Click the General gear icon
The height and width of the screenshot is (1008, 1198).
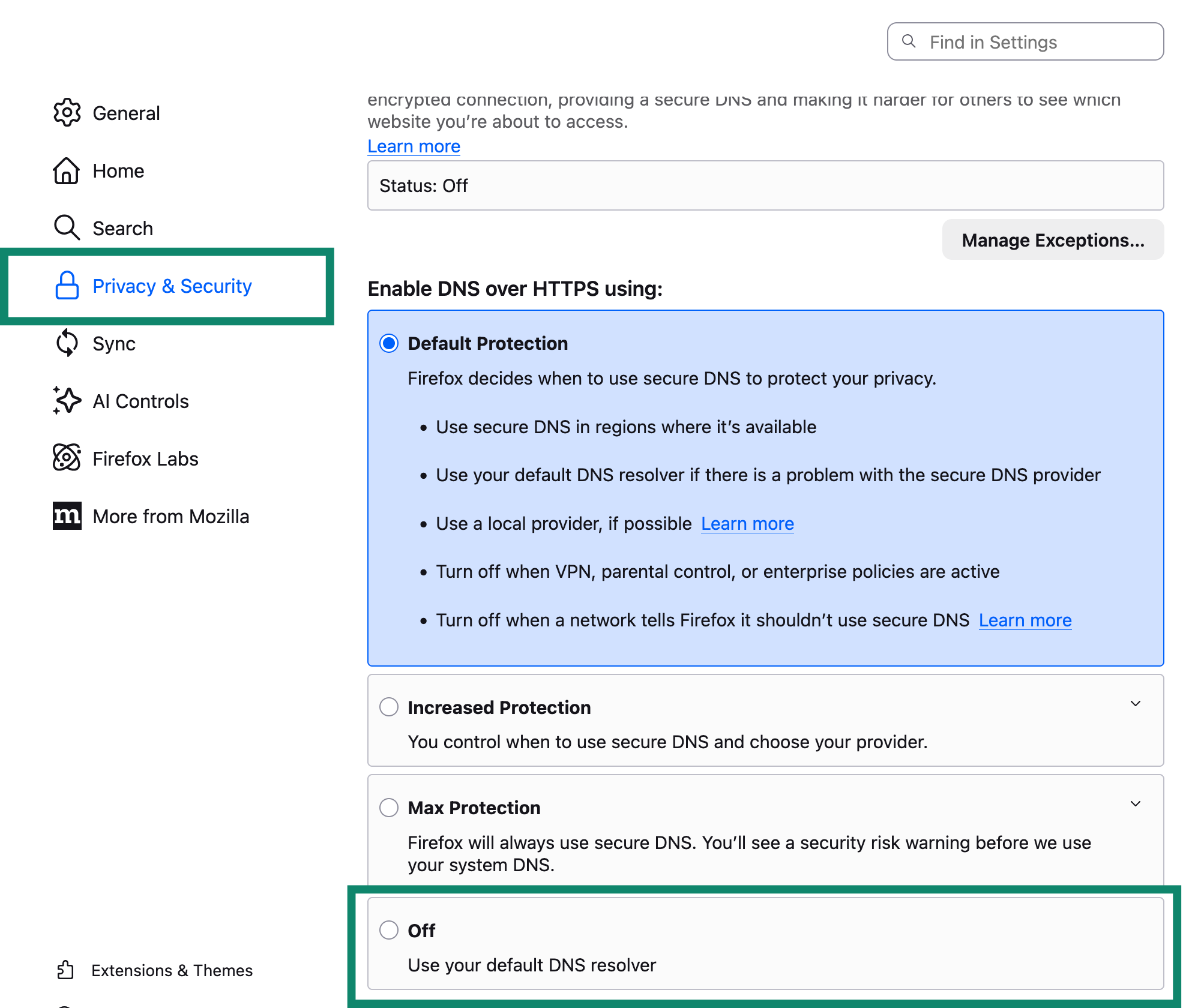click(x=67, y=113)
